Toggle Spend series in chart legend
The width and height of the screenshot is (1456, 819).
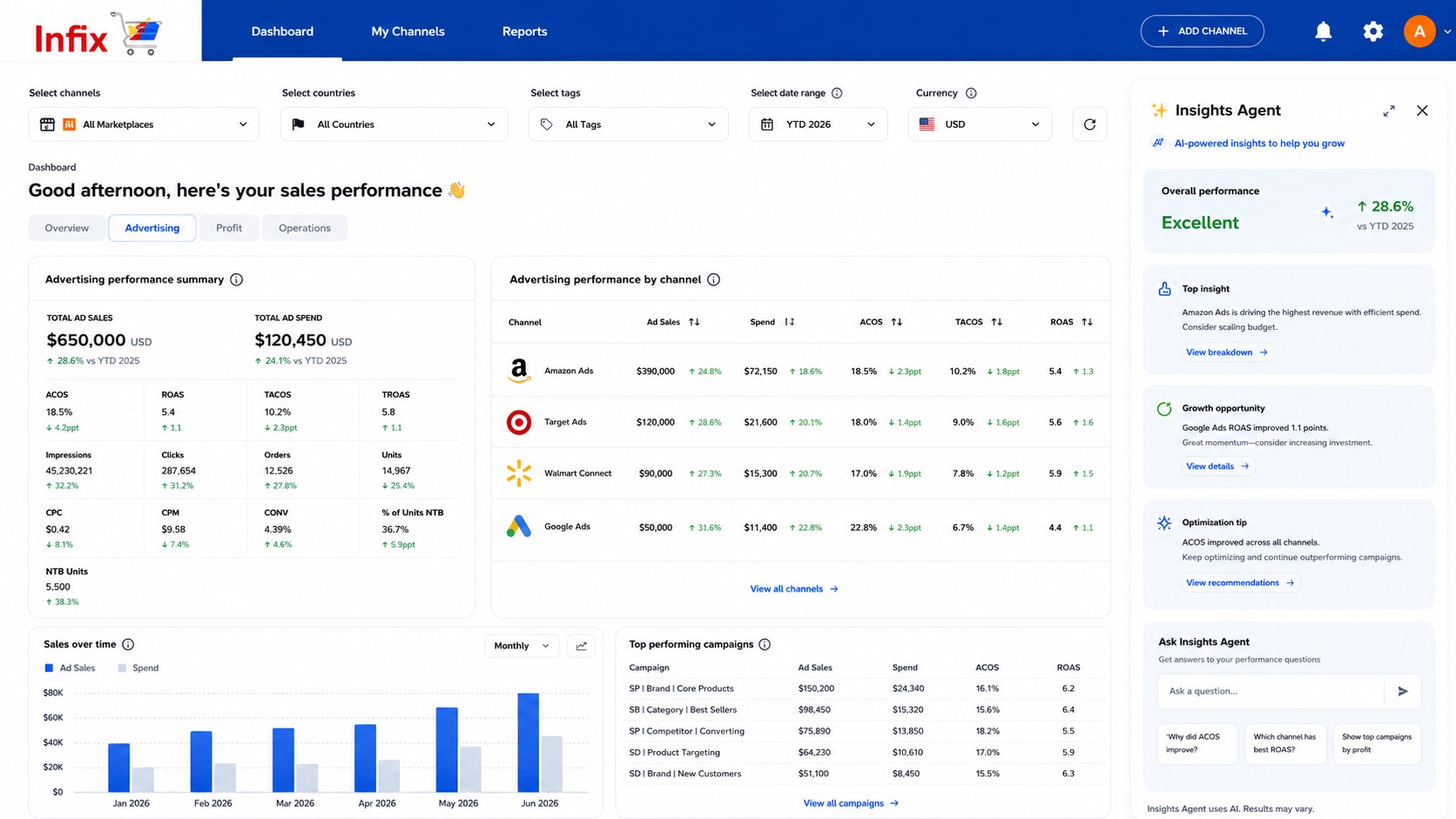click(x=138, y=668)
